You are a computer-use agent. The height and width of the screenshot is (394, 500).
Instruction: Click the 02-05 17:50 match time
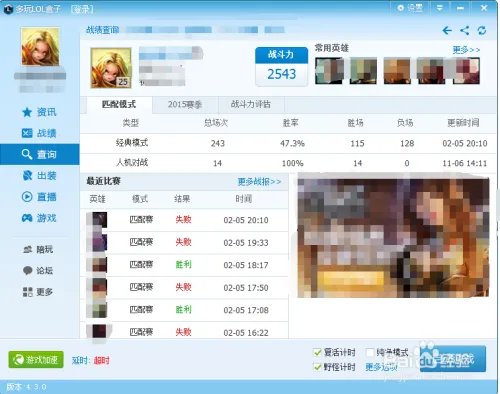tap(246, 288)
